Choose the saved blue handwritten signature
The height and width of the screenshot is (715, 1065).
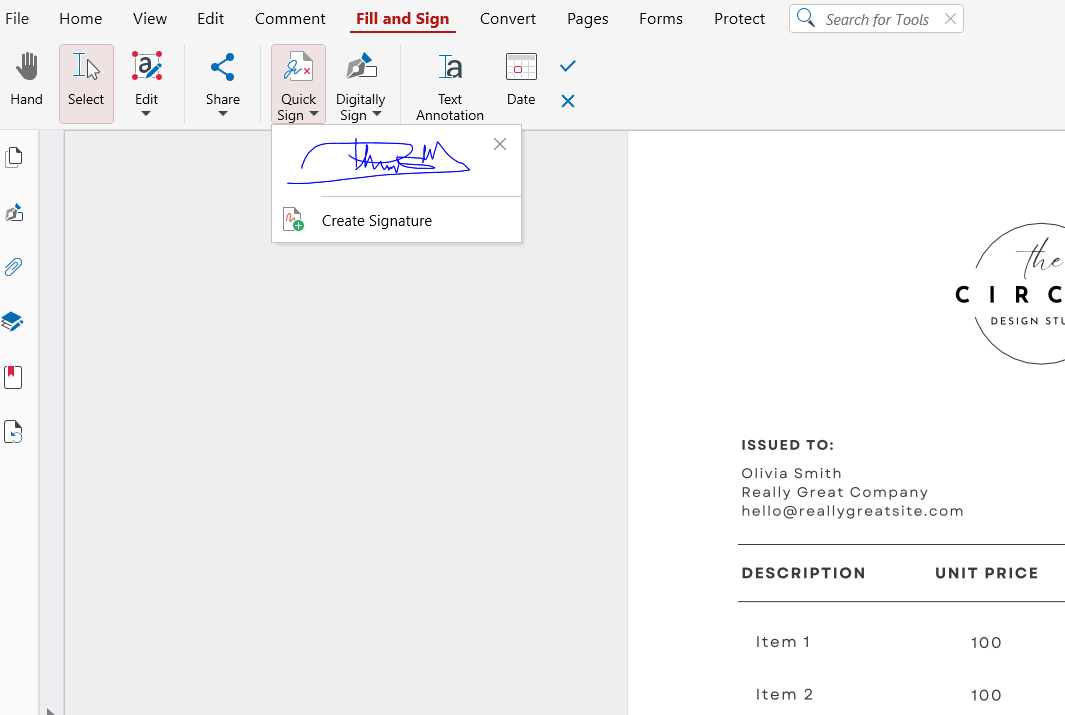coord(379,161)
